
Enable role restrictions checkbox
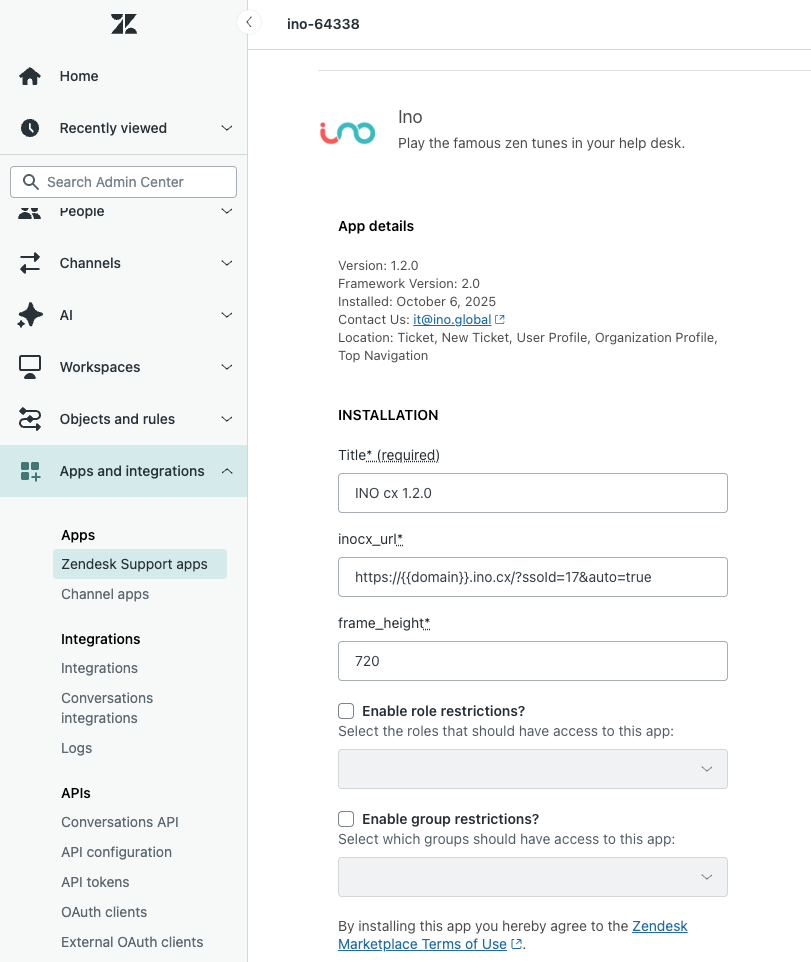click(x=346, y=711)
